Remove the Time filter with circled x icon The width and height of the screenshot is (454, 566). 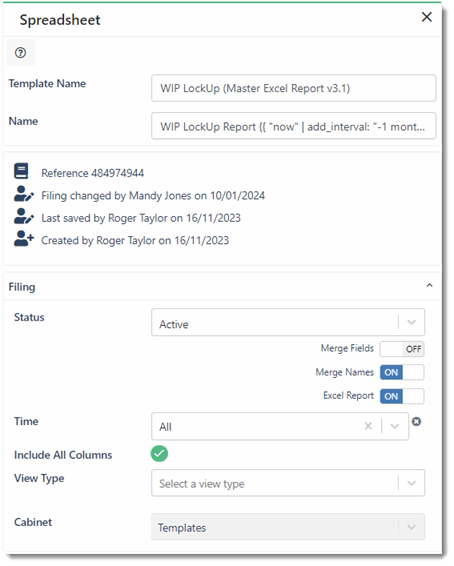pyautogui.click(x=416, y=421)
